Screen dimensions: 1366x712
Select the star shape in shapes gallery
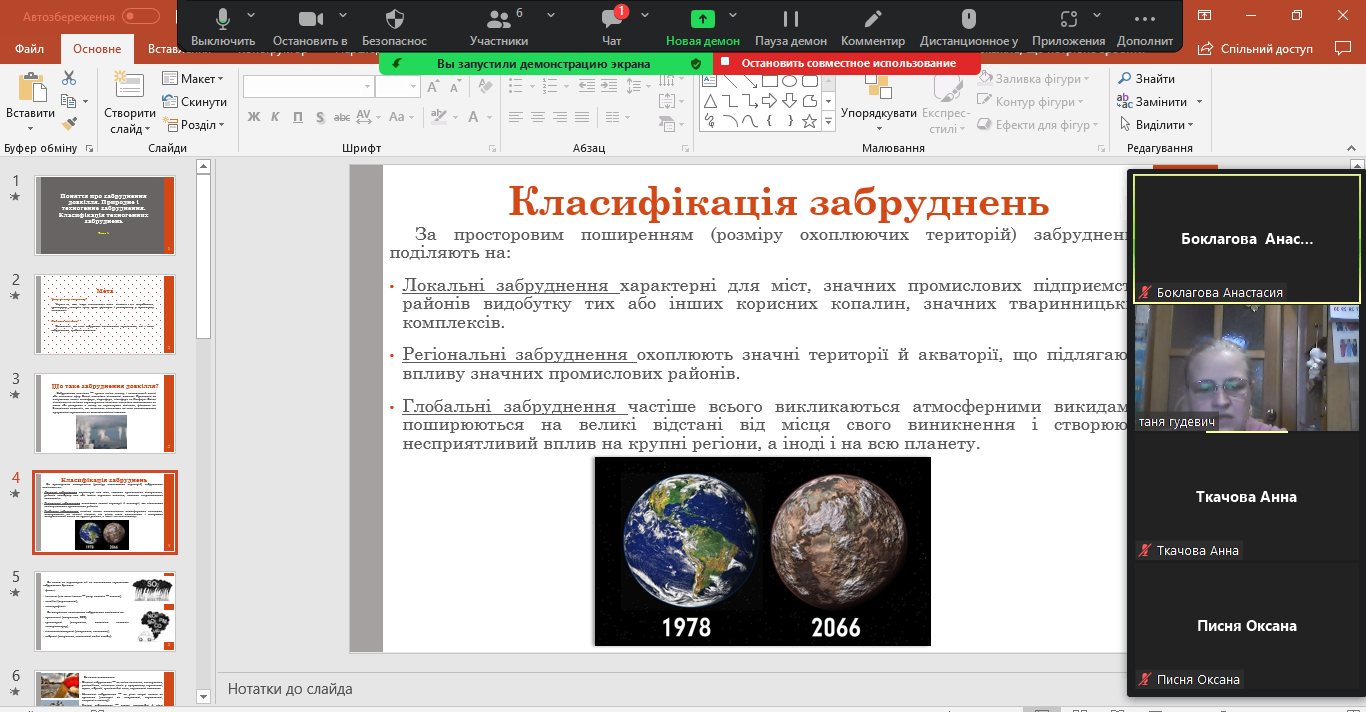tap(809, 121)
